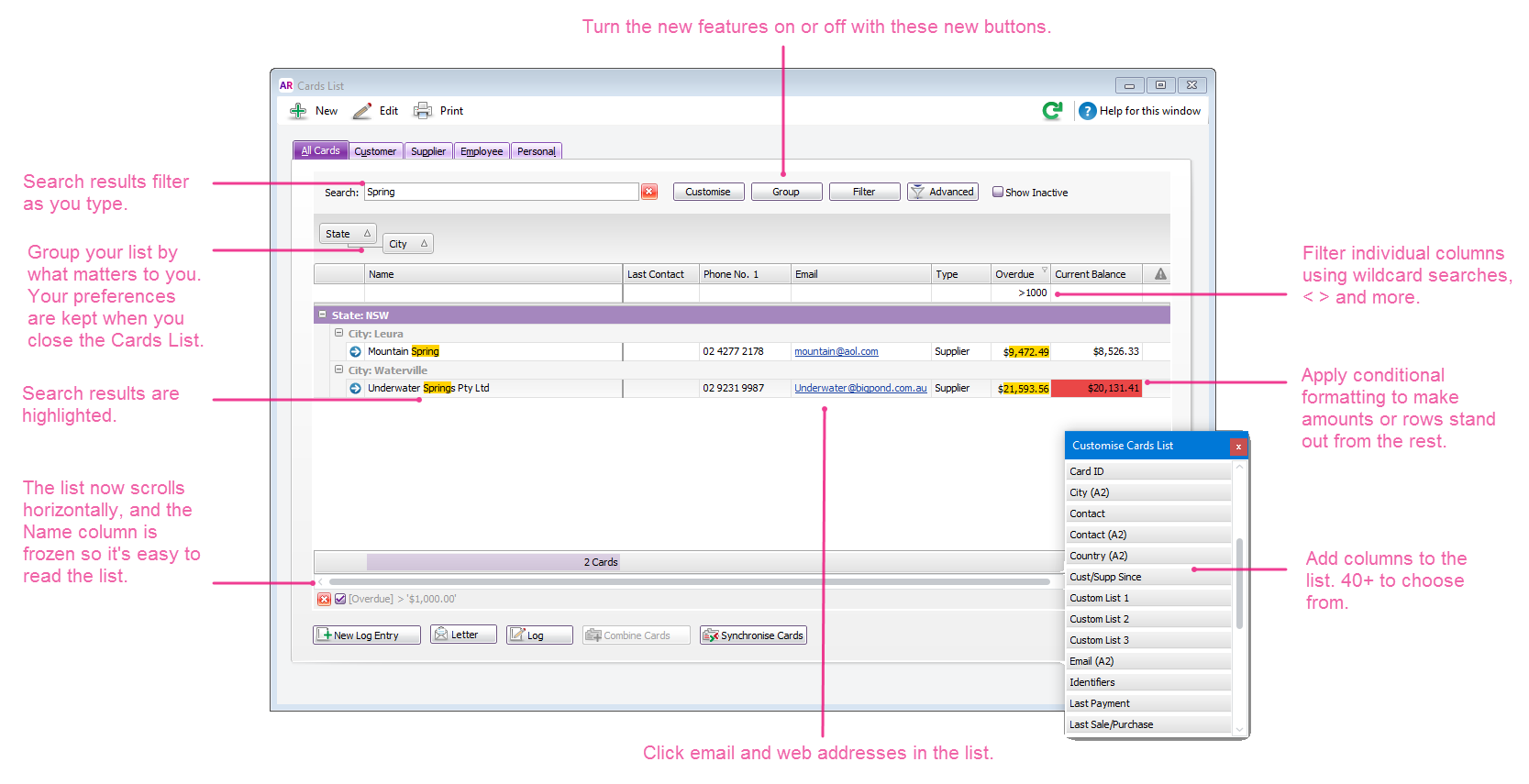This screenshot has width=1529, height=784.
Task: Collapse the City: Waterville group
Action: click(x=338, y=370)
